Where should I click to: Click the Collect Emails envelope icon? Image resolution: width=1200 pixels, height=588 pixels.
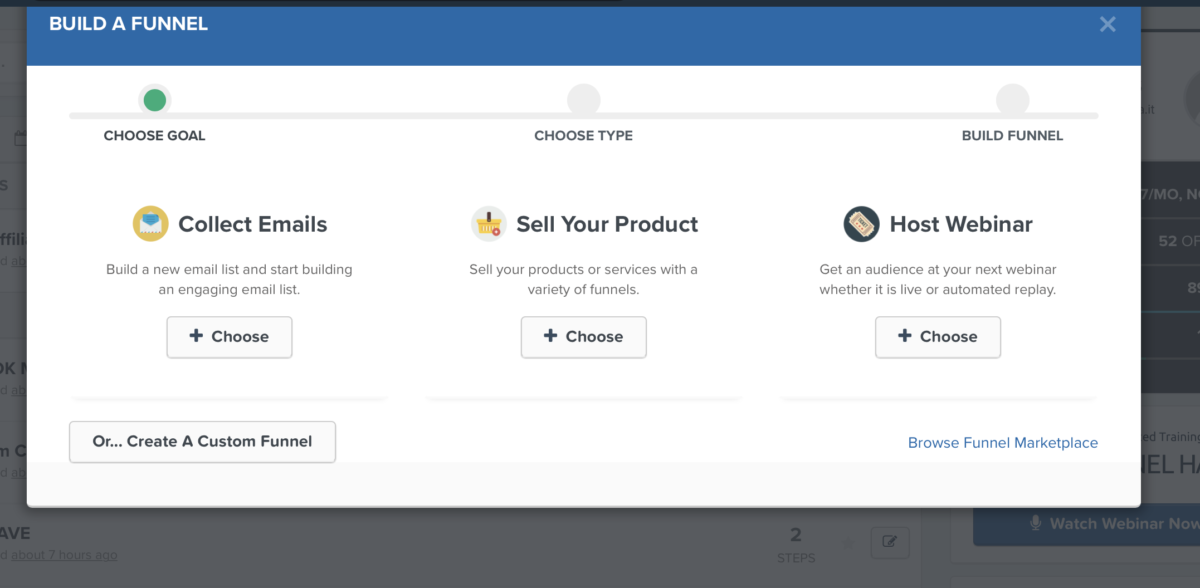pos(150,223)
